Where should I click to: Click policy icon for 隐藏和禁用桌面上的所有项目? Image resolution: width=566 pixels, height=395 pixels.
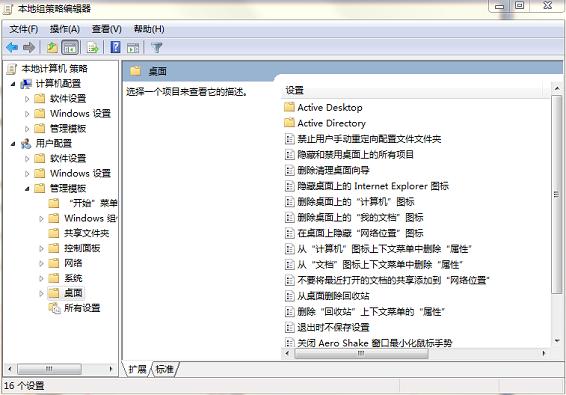[x=289, y=155]
